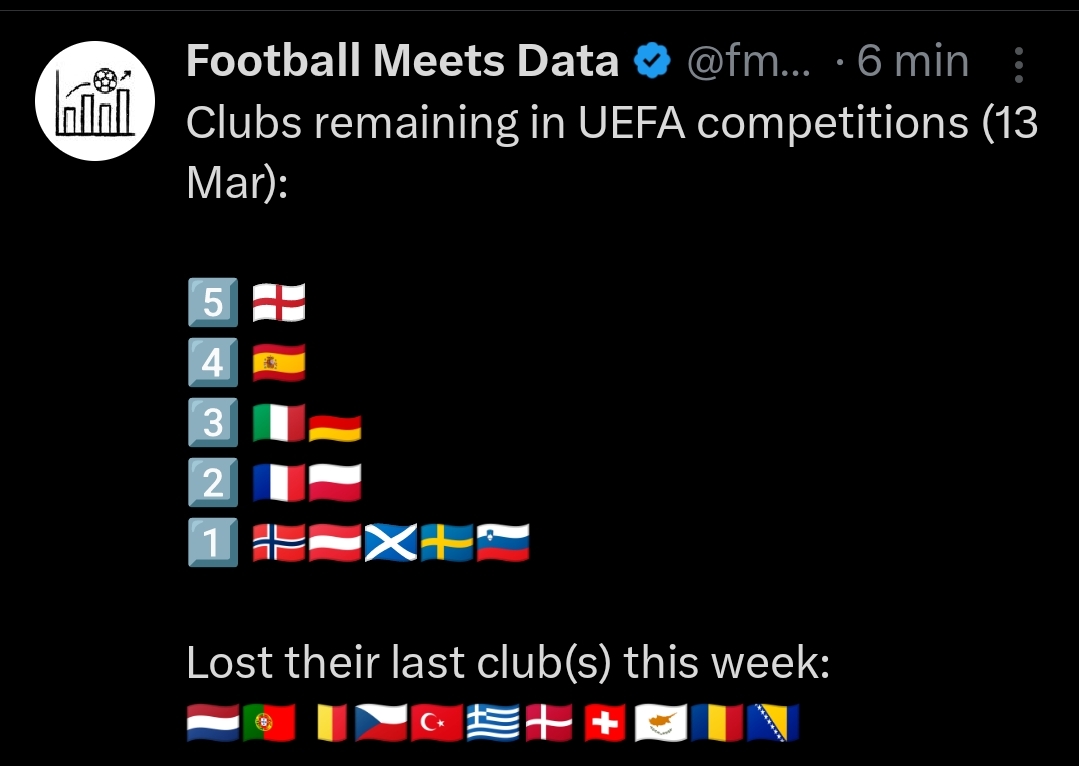1079x766 pixels.
Task: Click the Scotland flag emoji
Action: (x=390, y=544)
